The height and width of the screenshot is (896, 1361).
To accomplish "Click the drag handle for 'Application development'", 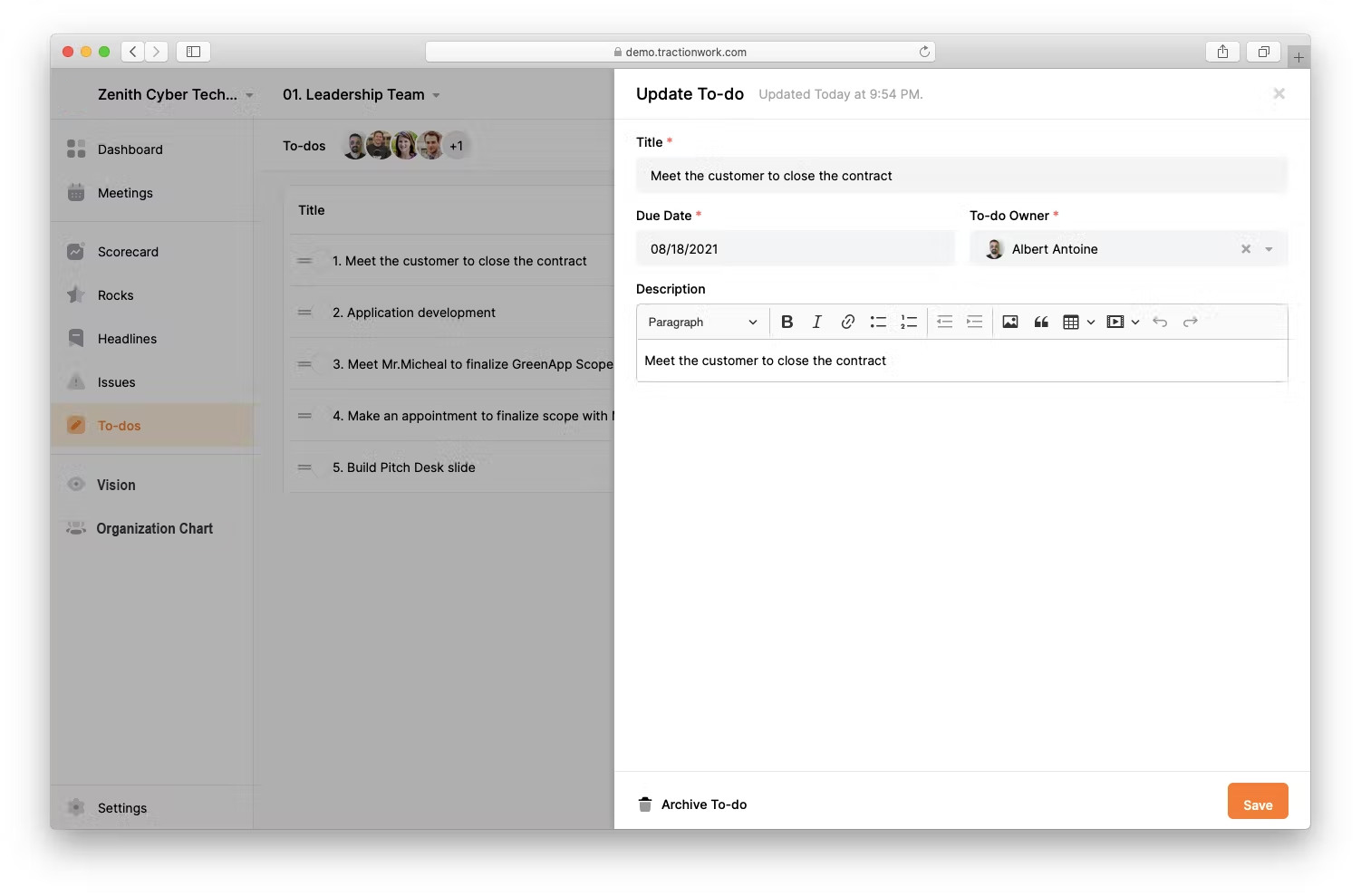I will point(304,313).
